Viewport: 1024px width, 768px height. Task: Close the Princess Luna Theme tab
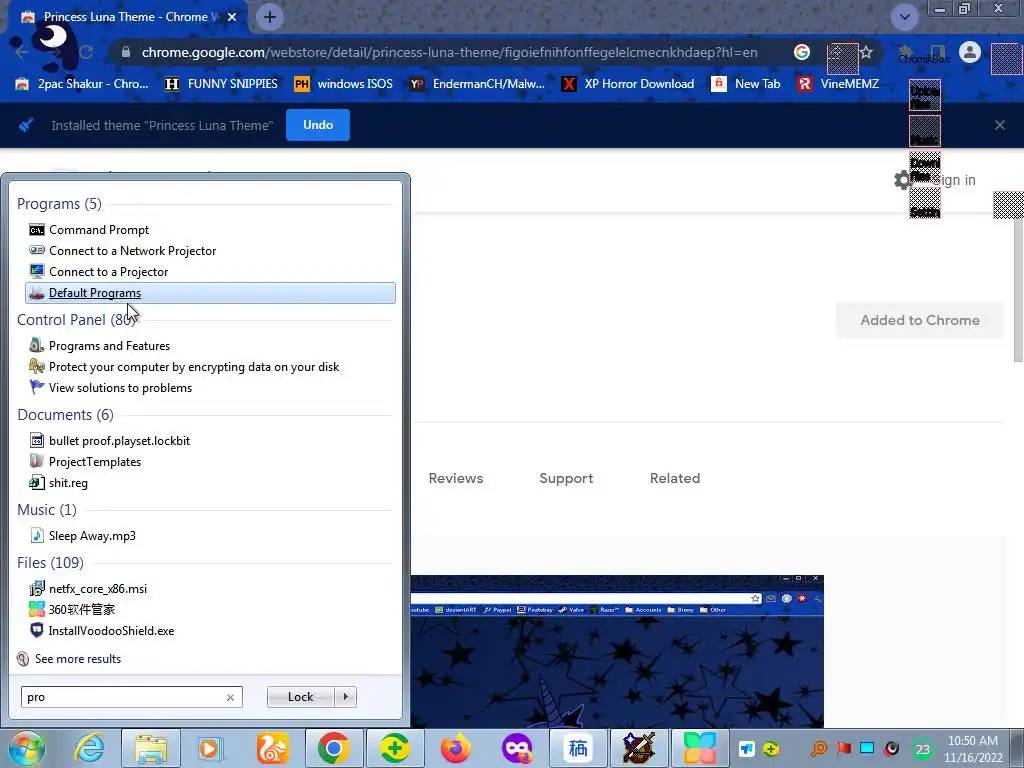pyautogui.click(x=232, y=17)
